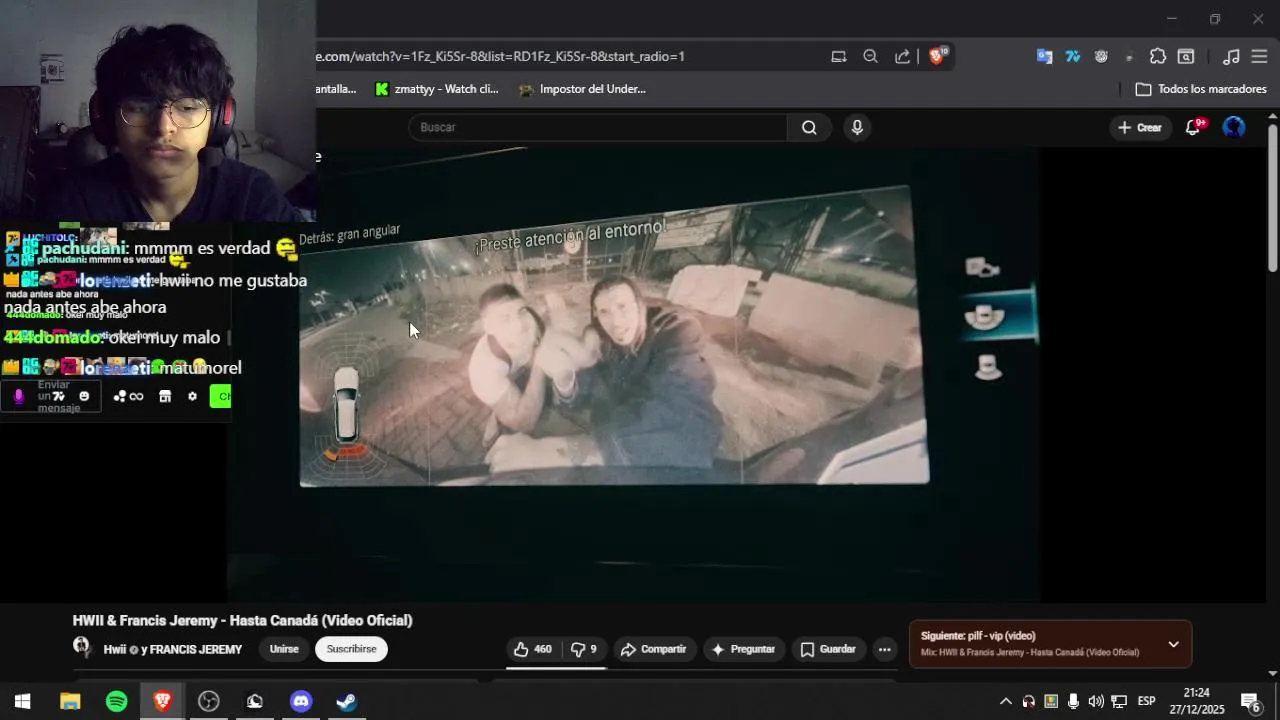Click the zoom magnifier in address bar

tap(870, 56)
